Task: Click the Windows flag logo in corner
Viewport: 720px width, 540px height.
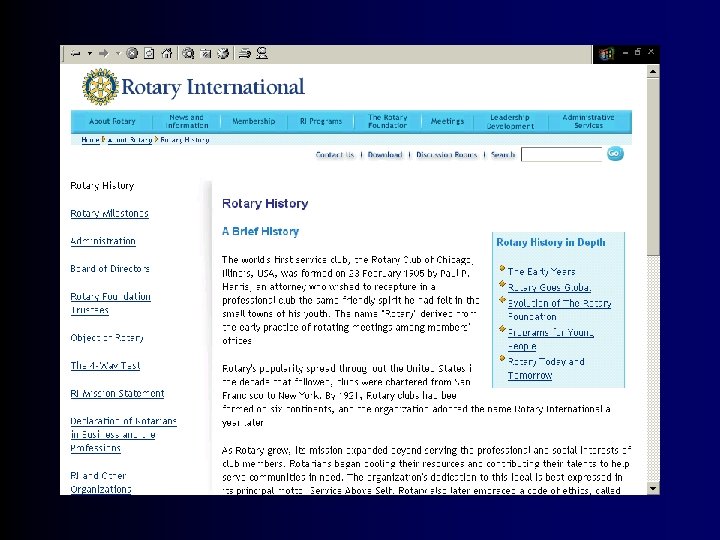Action: click(x=607, y=54)
